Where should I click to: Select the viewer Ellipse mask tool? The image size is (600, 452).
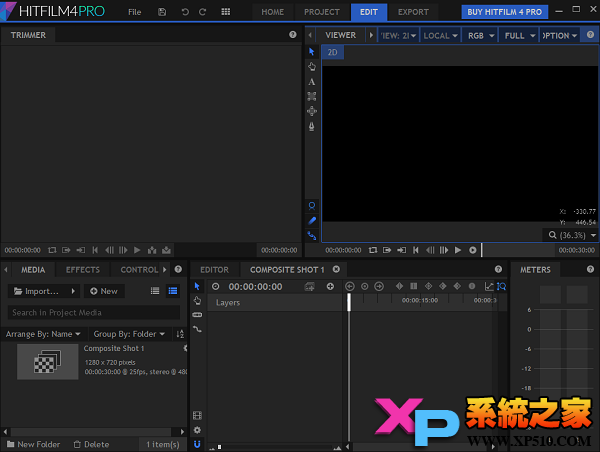coord(312,206)
